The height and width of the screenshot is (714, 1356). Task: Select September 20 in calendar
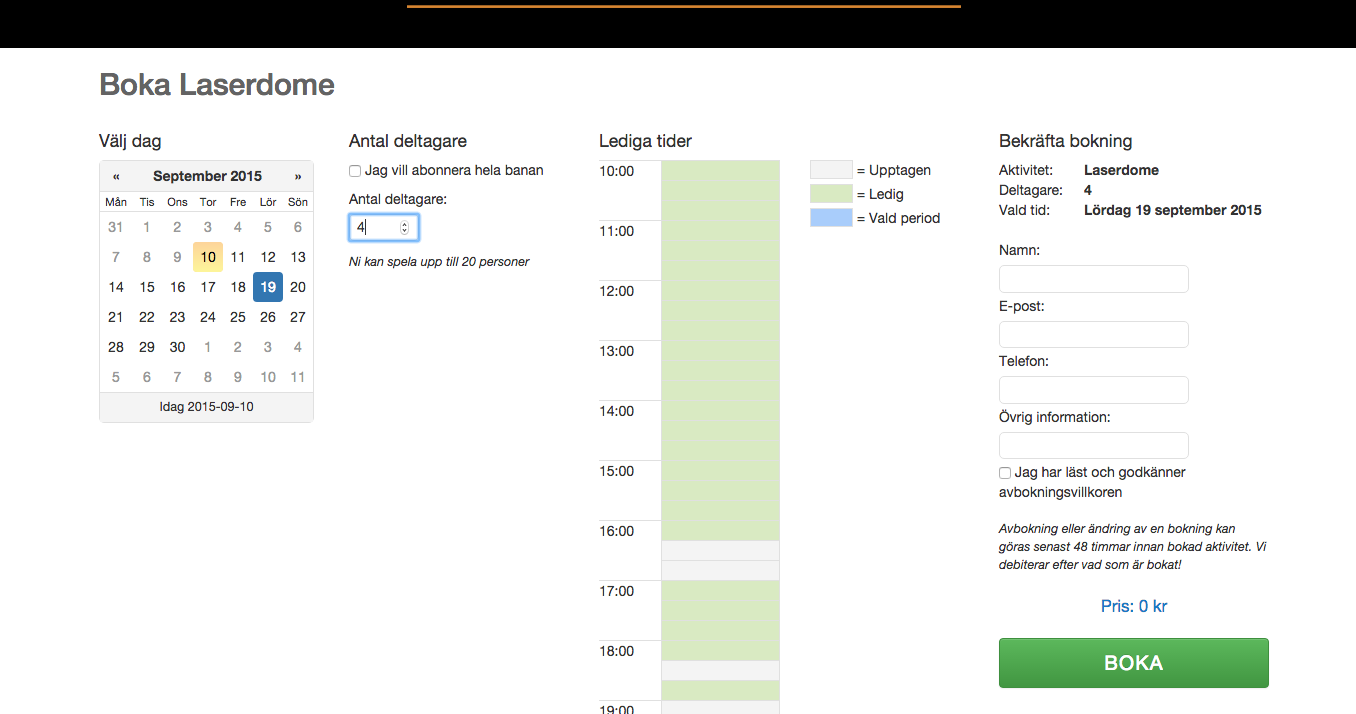[298, 287]
